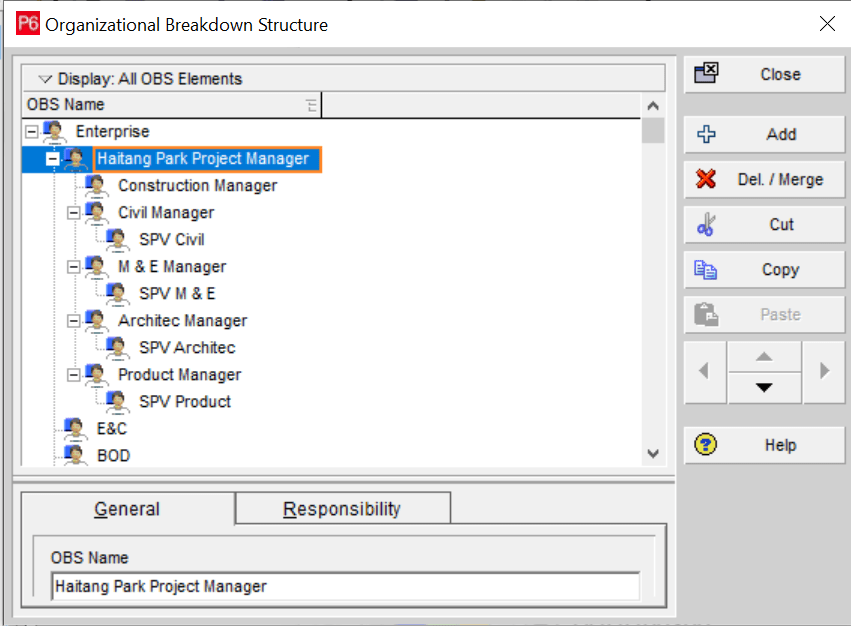Click the Close button with window icon
Screen dimensions: 851x626
click(764, 74)
